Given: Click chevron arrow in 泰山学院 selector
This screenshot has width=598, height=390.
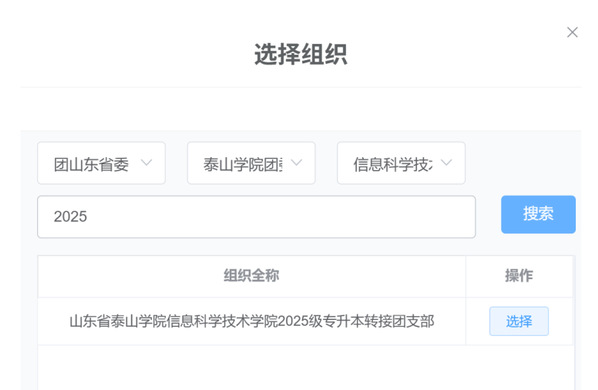Looking at the screenshot, I should 296,163.
